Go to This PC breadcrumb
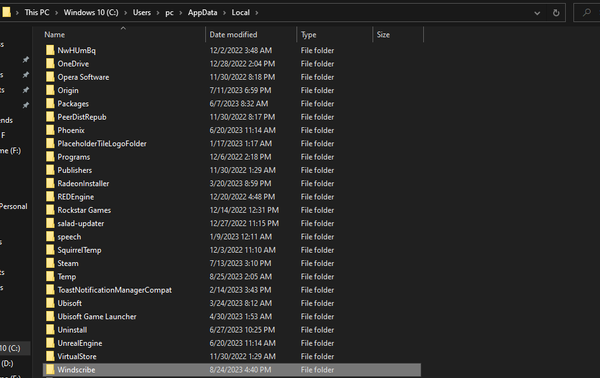The width and height of the screenshot is (600, 378). 37,13
